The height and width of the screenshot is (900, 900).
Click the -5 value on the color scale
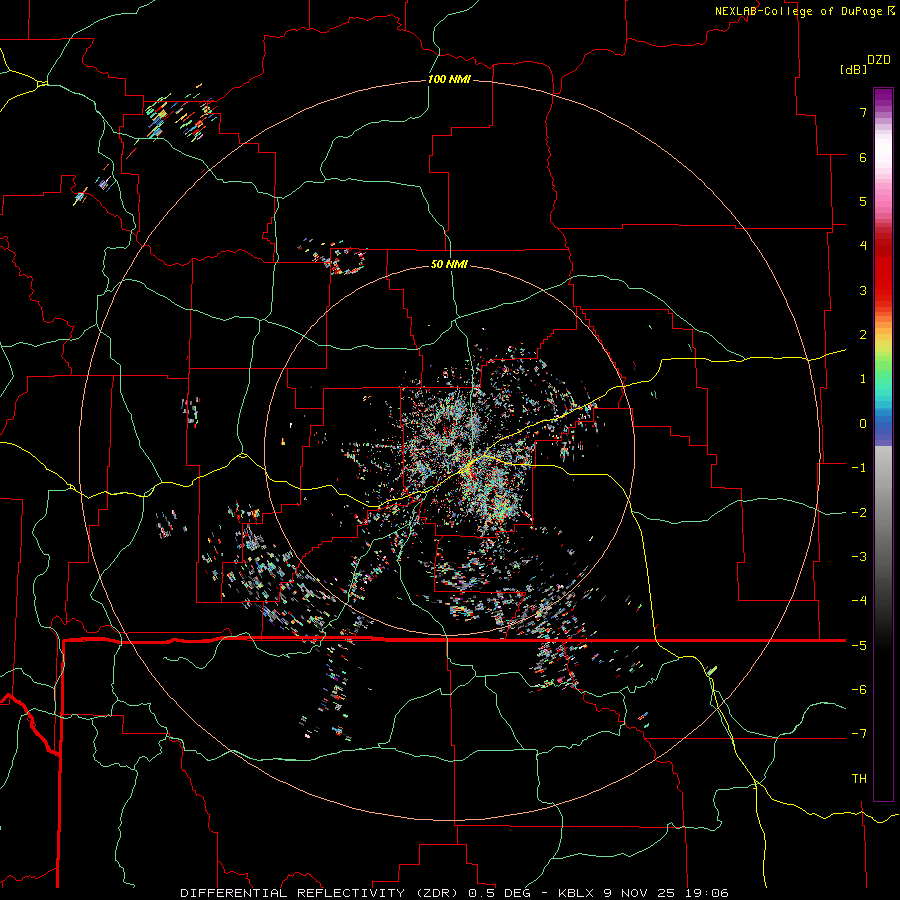[x=859, y=646]
